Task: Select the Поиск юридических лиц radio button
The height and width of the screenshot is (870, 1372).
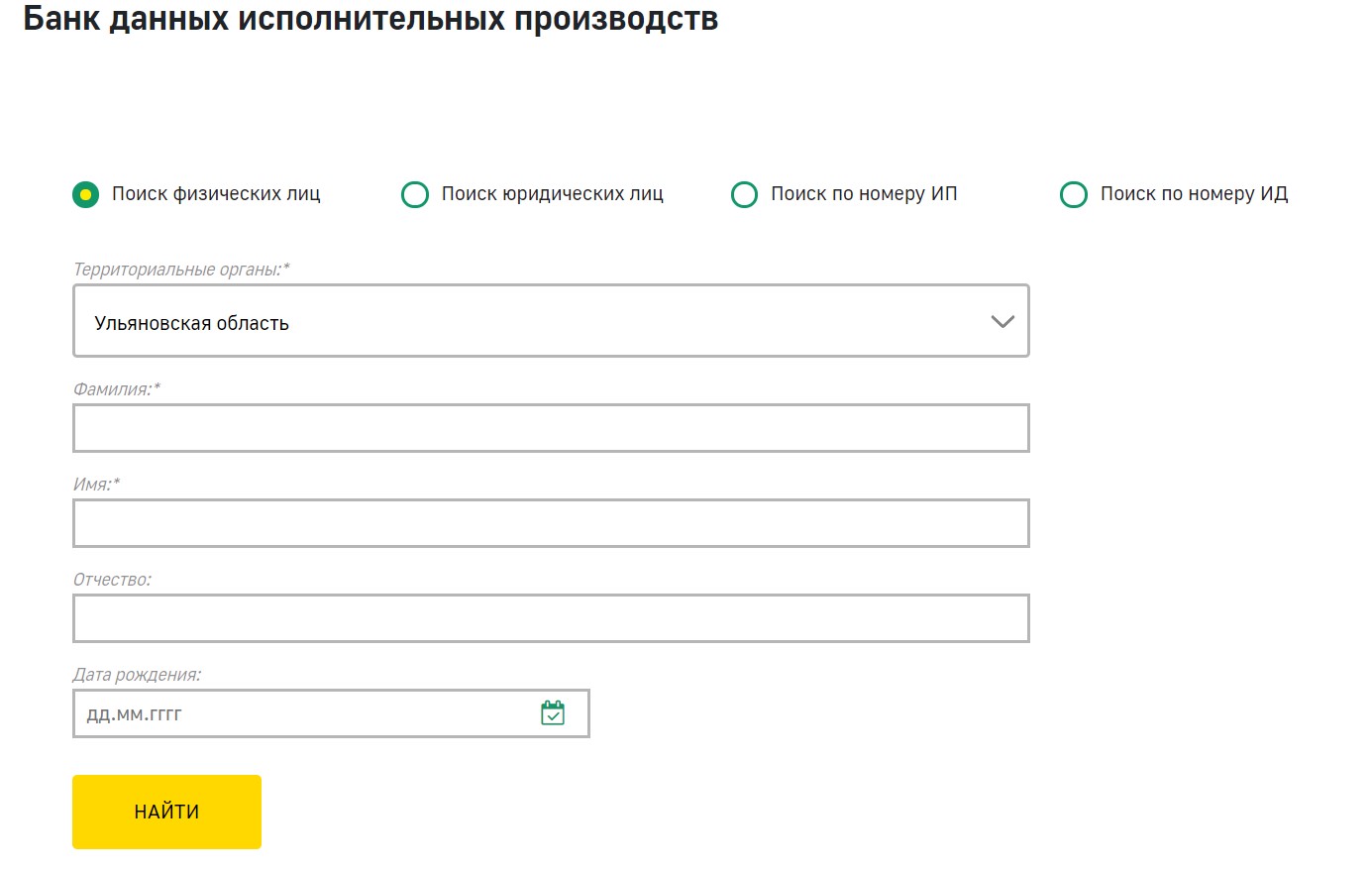Action: [415, 194]
